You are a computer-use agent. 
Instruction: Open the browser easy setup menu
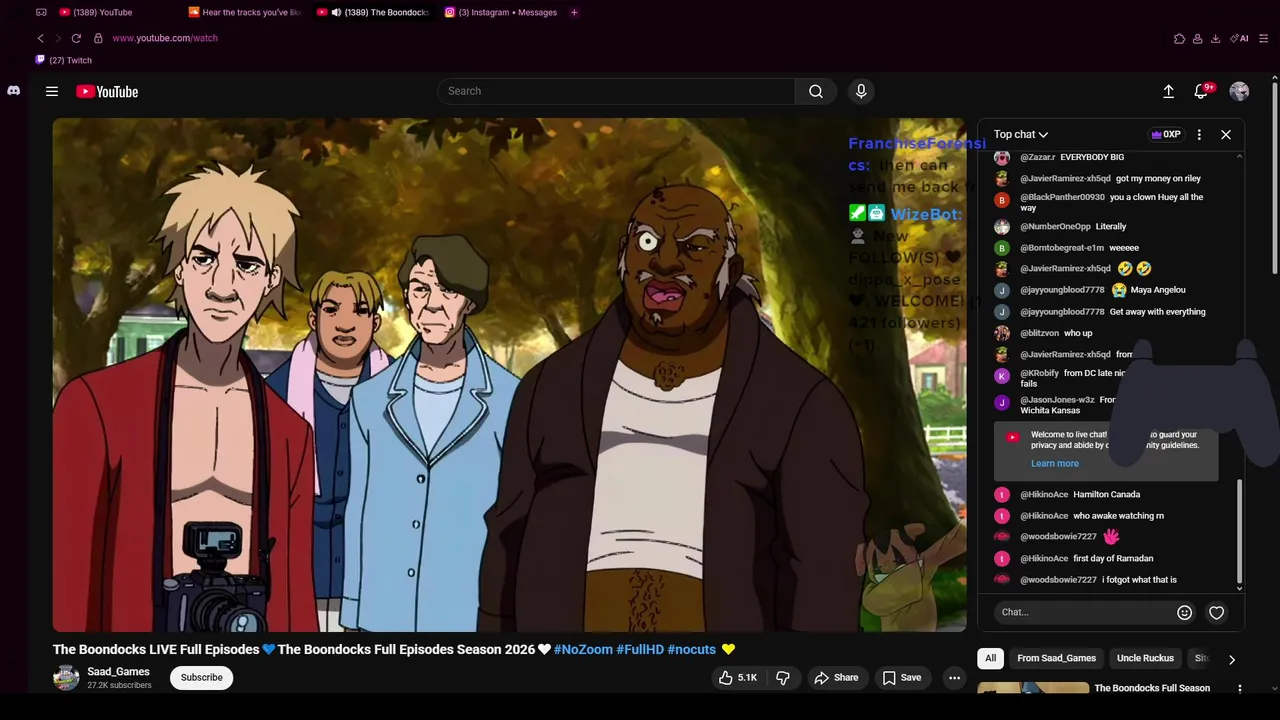1264,38
